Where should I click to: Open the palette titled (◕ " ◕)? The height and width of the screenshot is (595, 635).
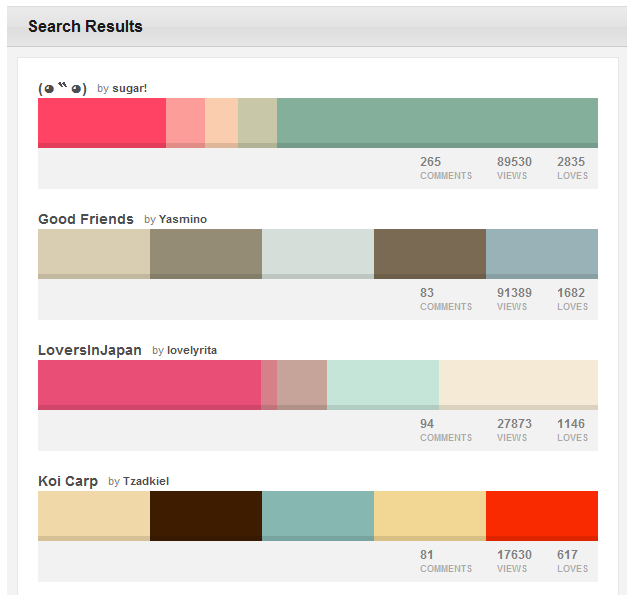click(62, 88)
